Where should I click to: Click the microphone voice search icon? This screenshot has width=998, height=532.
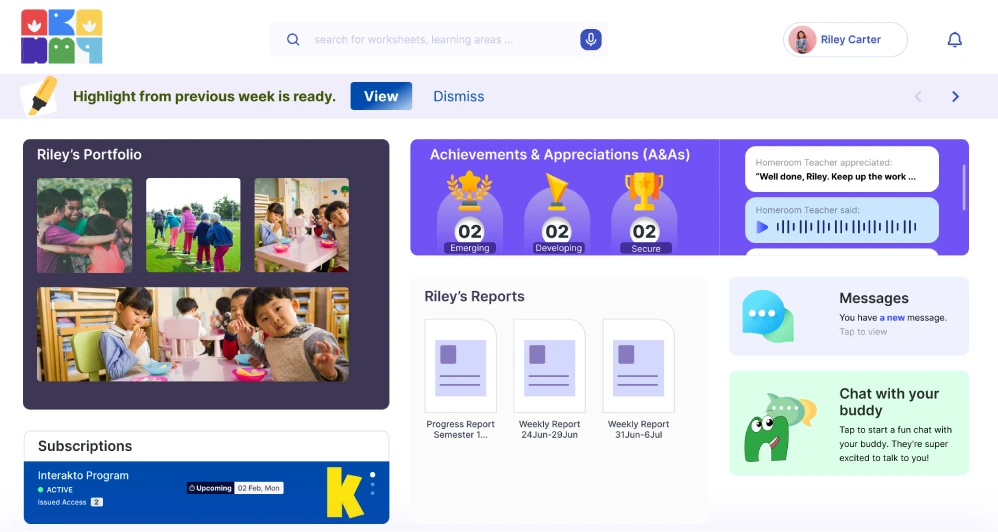[590, 40]
